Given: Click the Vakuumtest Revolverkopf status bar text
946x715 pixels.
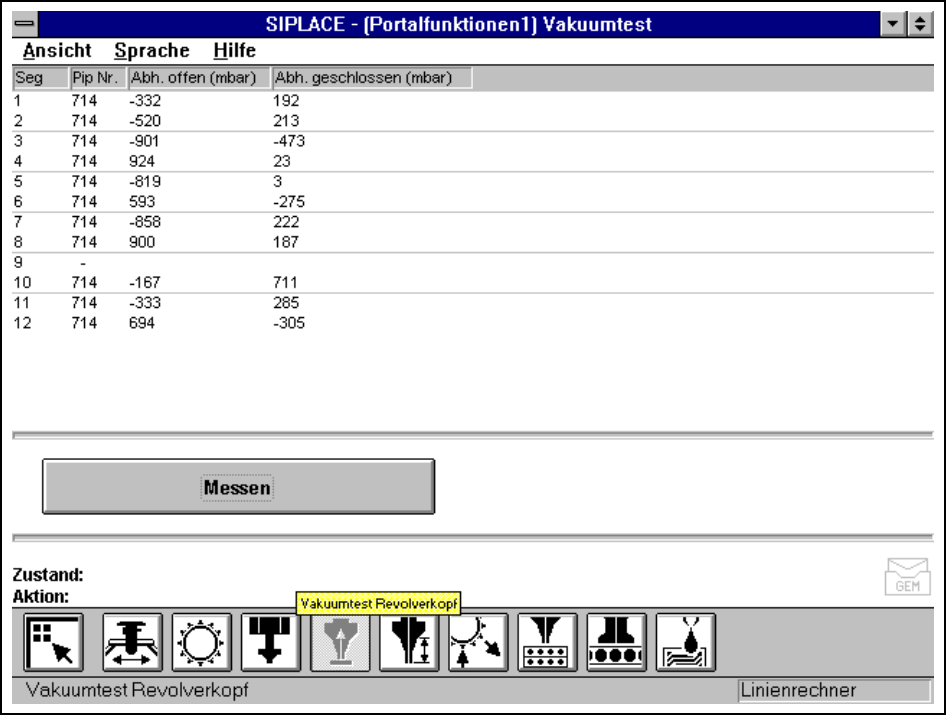Looking at the screenshot, I should 137,690.
